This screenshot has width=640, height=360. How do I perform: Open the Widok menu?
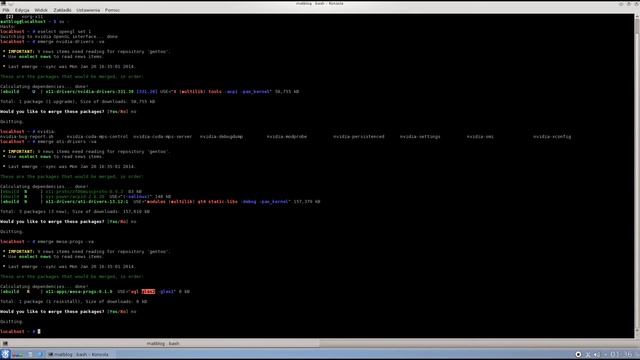[41, 10]
